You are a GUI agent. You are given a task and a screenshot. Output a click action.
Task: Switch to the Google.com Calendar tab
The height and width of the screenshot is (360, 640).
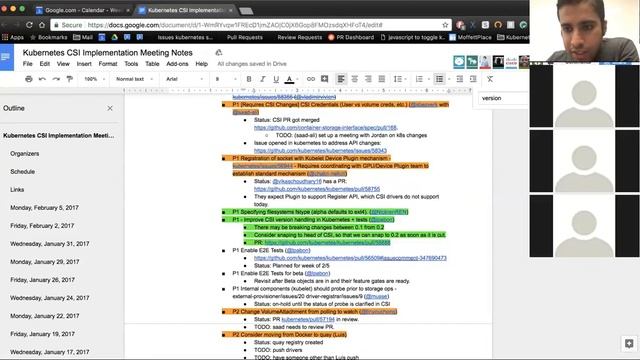click(x=83, y=10)
